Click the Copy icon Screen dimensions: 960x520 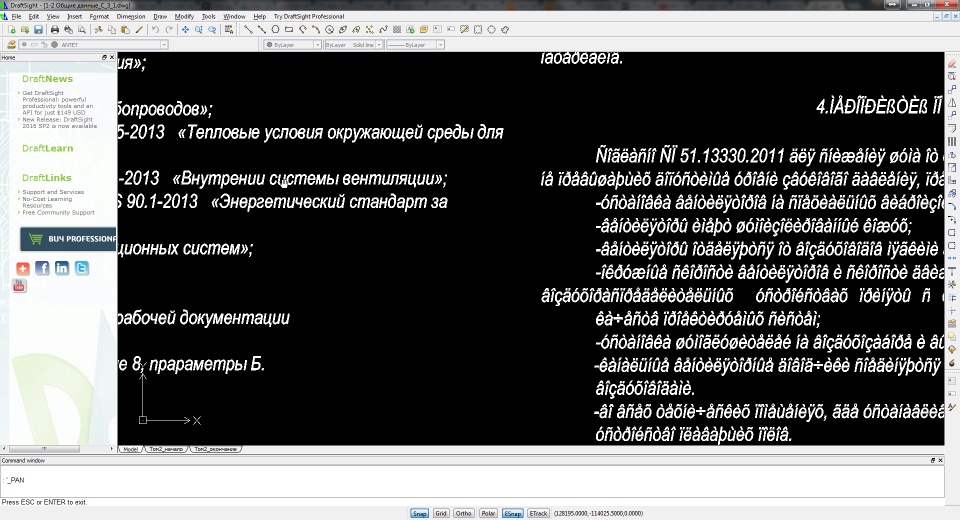(111, 29)
